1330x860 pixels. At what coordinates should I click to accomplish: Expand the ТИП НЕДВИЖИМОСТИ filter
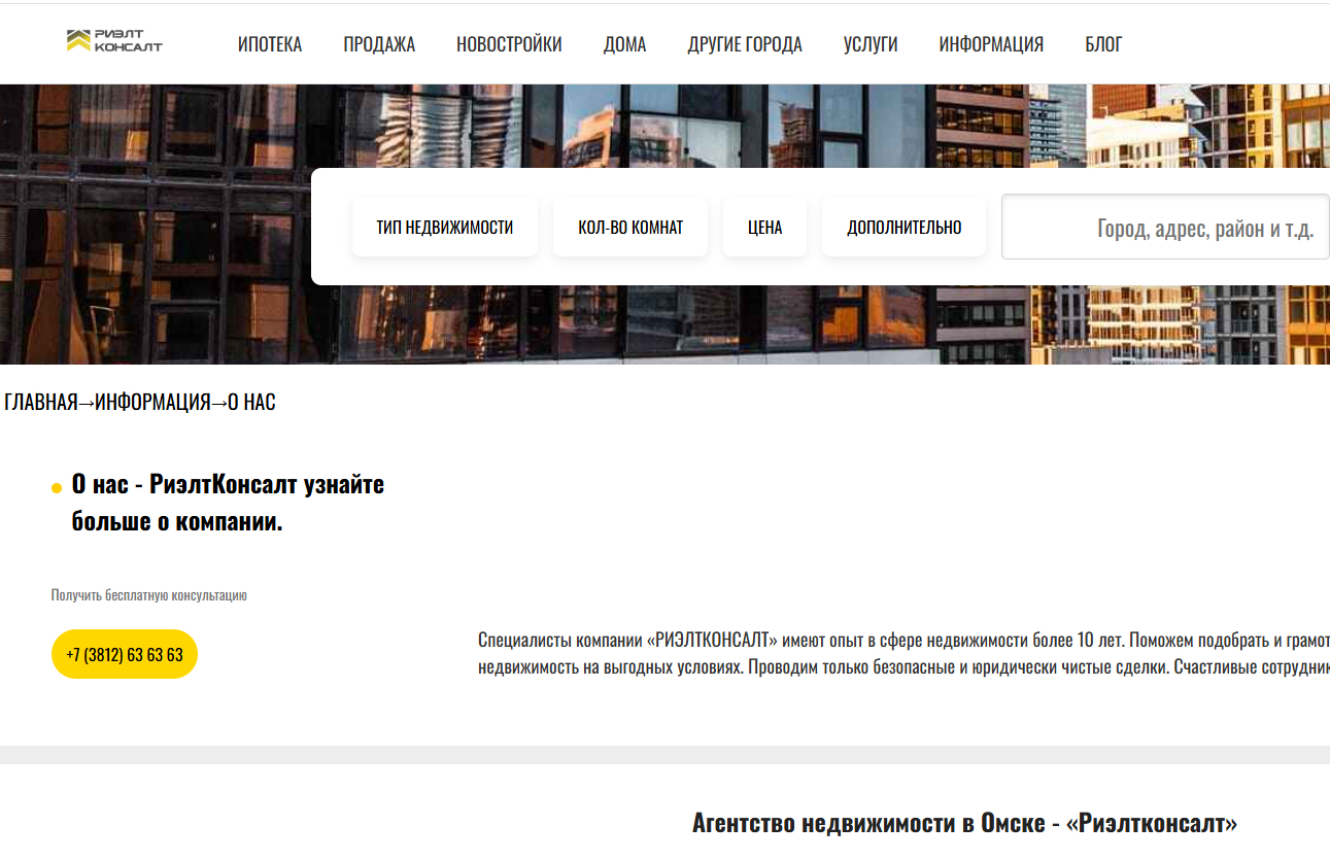444,227
